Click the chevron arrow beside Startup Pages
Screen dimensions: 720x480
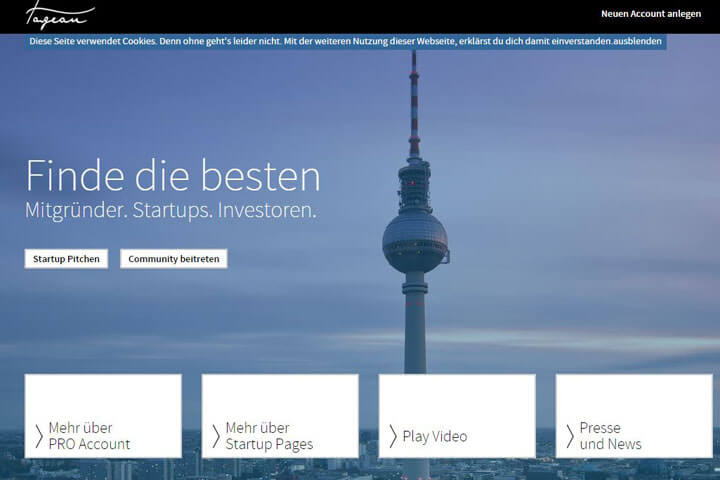216,436
